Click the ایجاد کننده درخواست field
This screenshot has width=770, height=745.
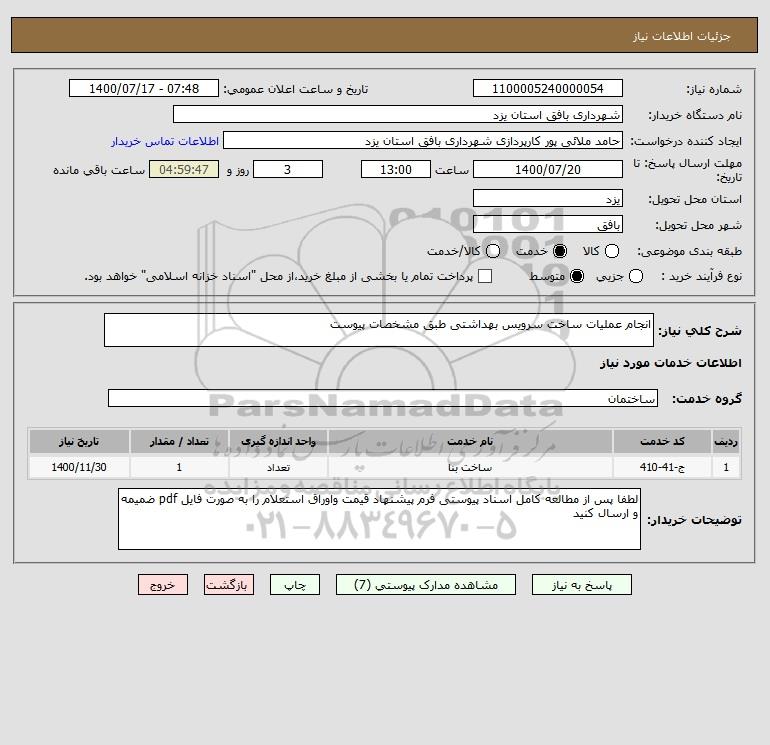point(423,140)
